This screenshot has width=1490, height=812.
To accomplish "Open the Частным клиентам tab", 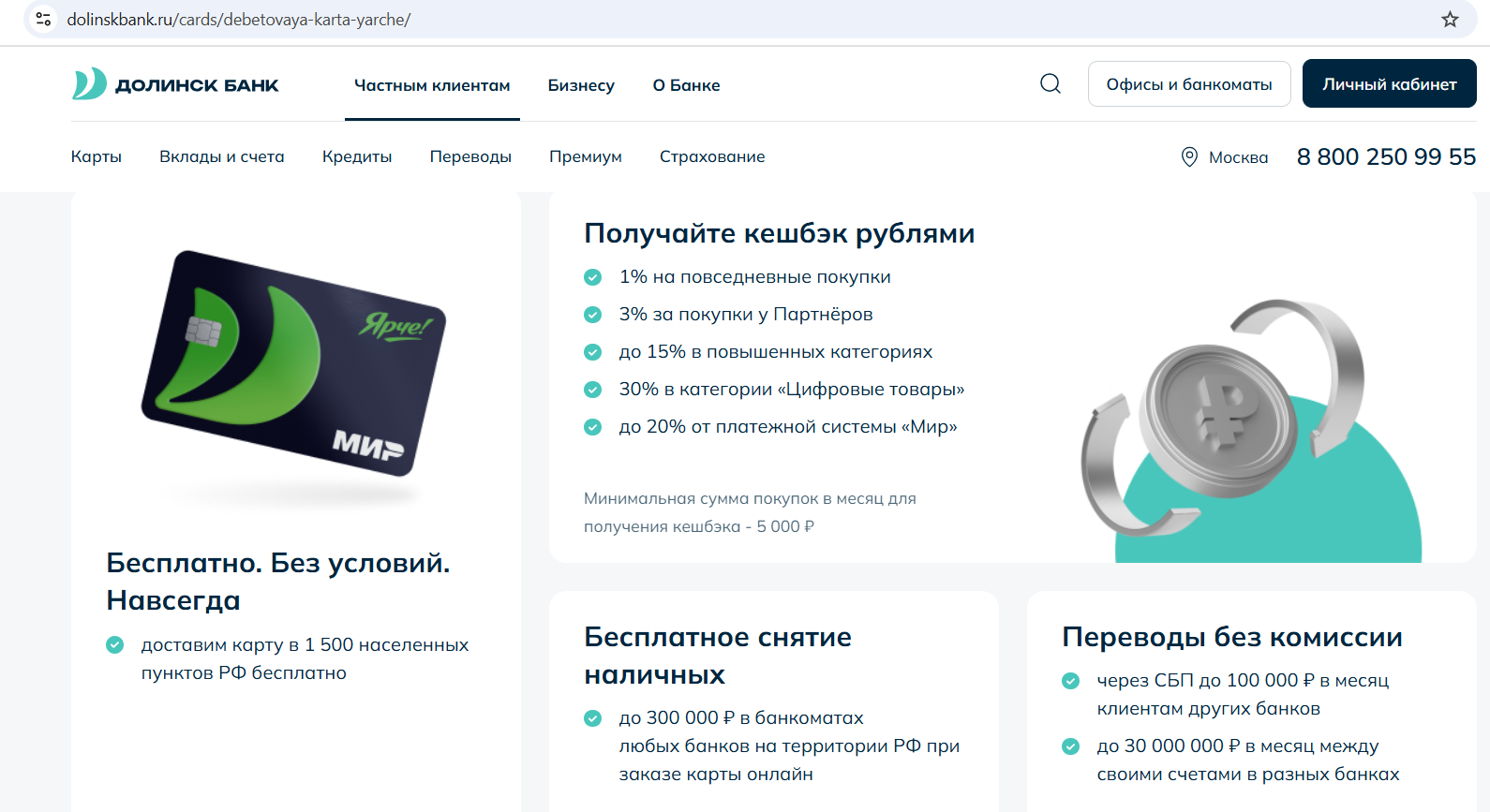I will tap(432, 85).
